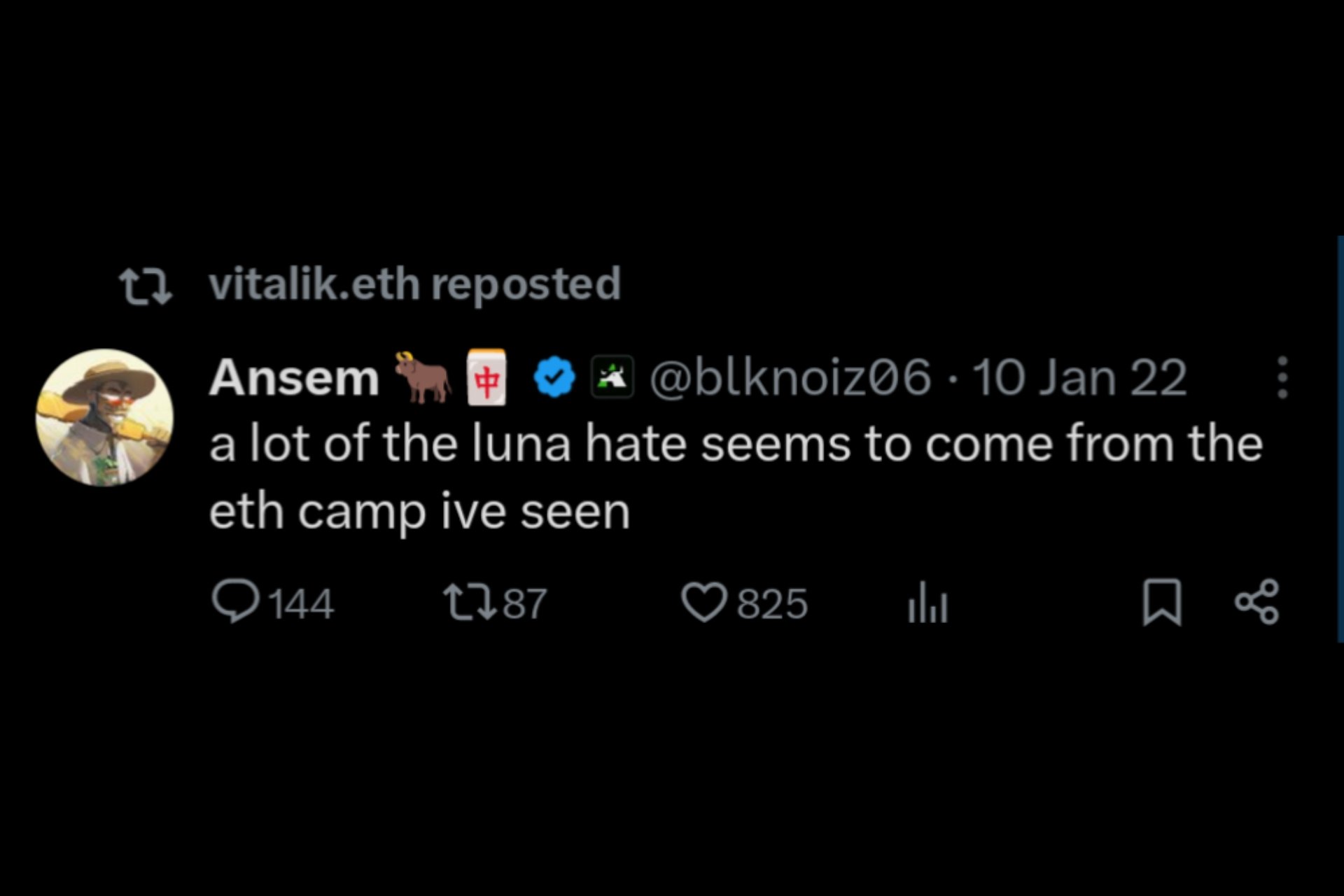
Task: Click the 144 replies count
Action: point(301,604)
